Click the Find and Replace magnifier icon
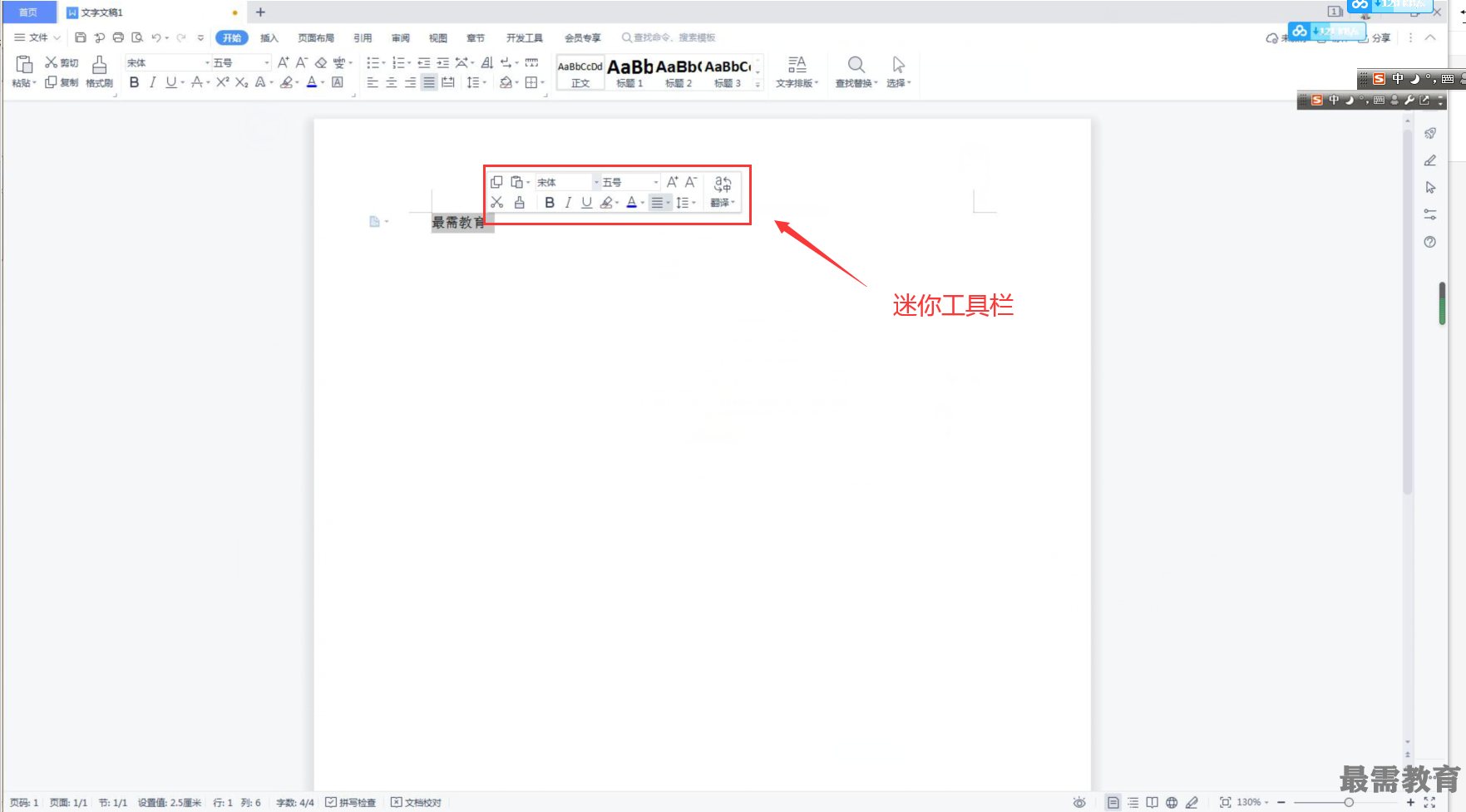 (x=856, y=64)
